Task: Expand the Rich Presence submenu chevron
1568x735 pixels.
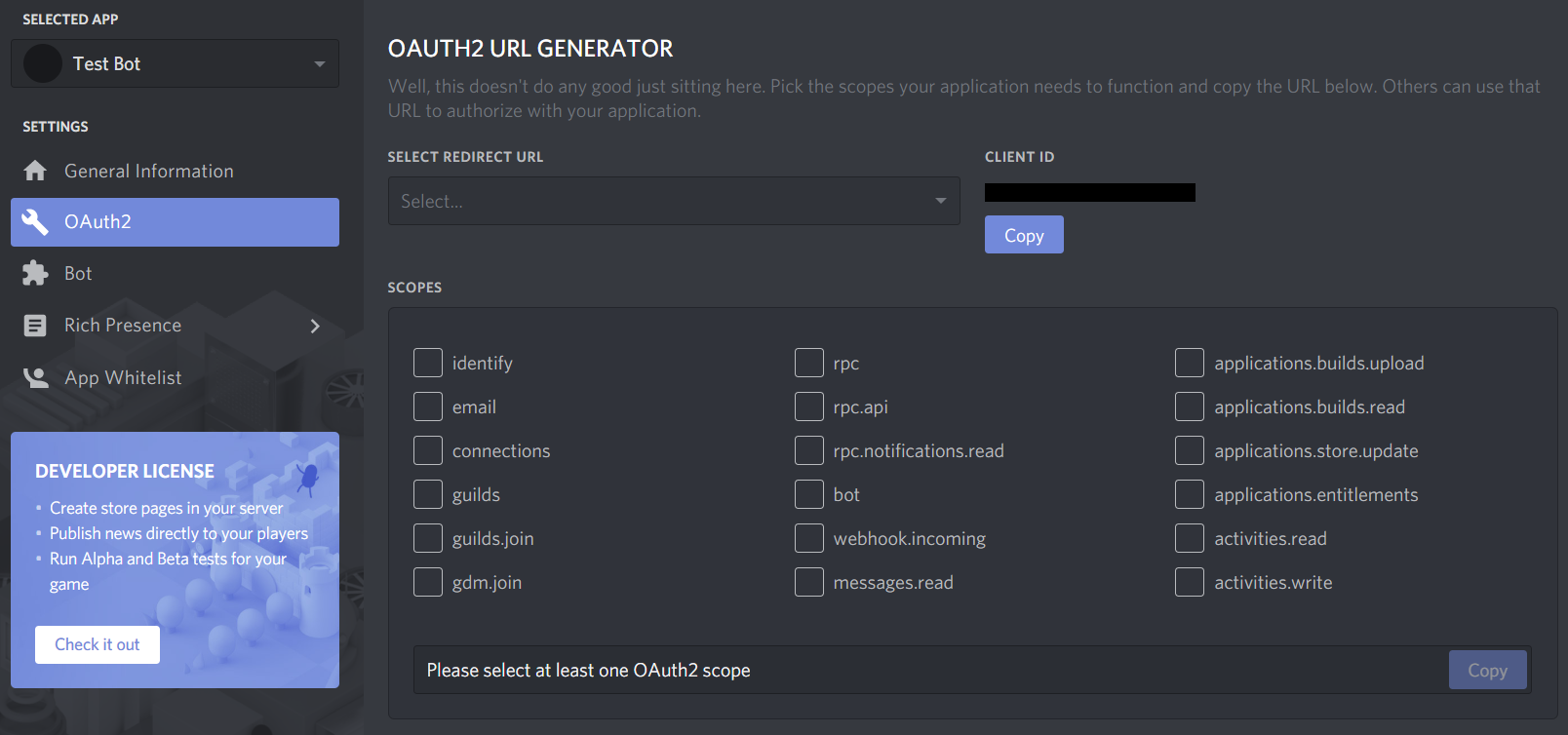Action: (x=315, y=326)
